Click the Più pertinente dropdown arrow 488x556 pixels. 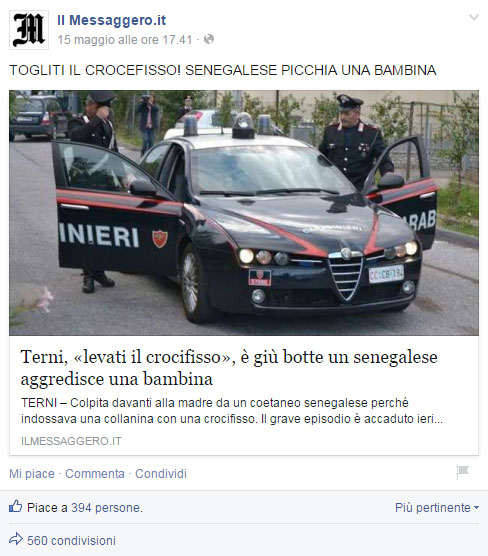pos(476,508)
